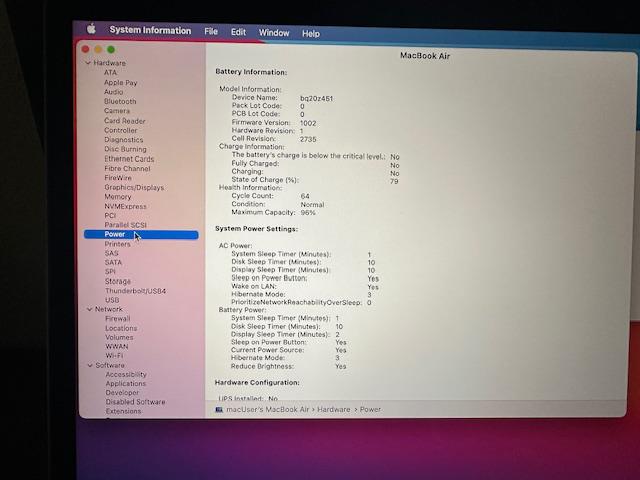Screen dimensions: 640x480
Task: Open the File menu
Action: click(x=211, y=31)
